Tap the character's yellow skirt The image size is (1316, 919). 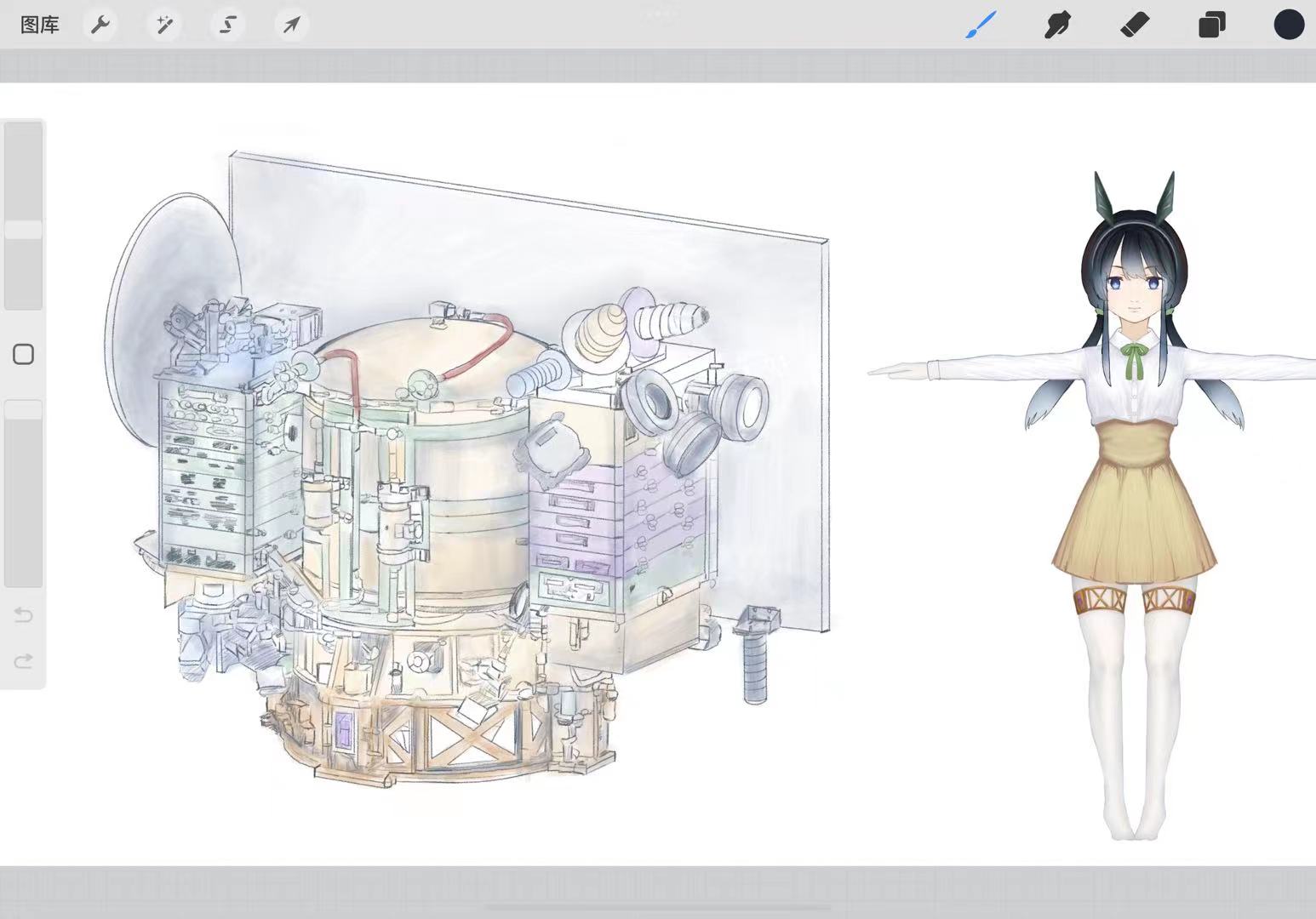click(x=1135, y=519)
